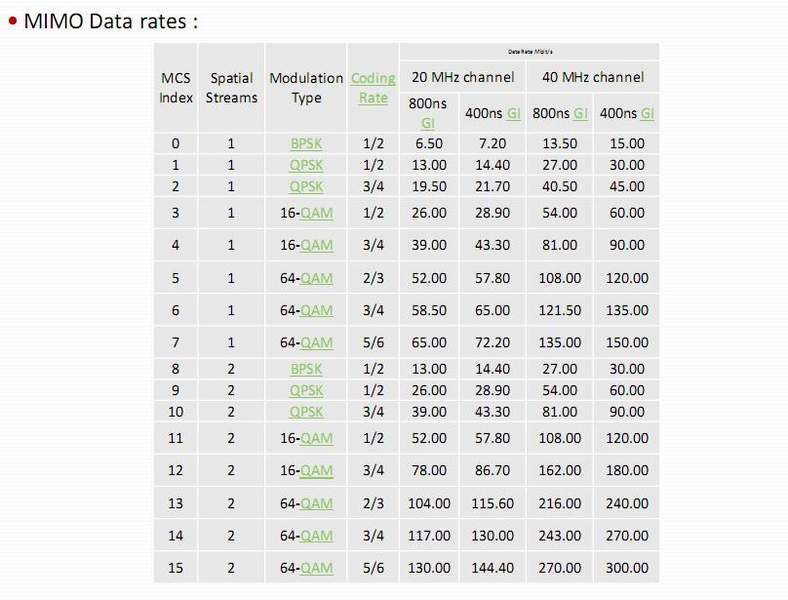Follow GI link beside 40 MHz 400ns
788x600 pixels.
tap(647, 113)
